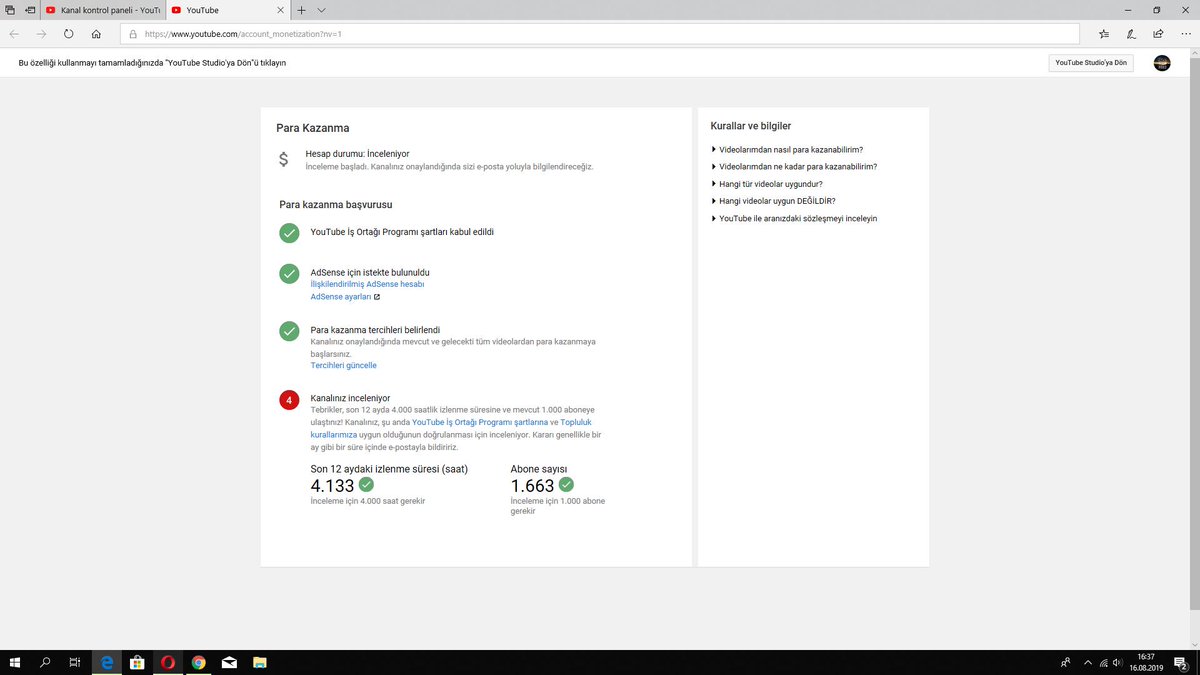Click the check icon beside AdSense için istekte bulunuldu
Viewport: 1200px width, 675px height.
(x=289, y=273)
